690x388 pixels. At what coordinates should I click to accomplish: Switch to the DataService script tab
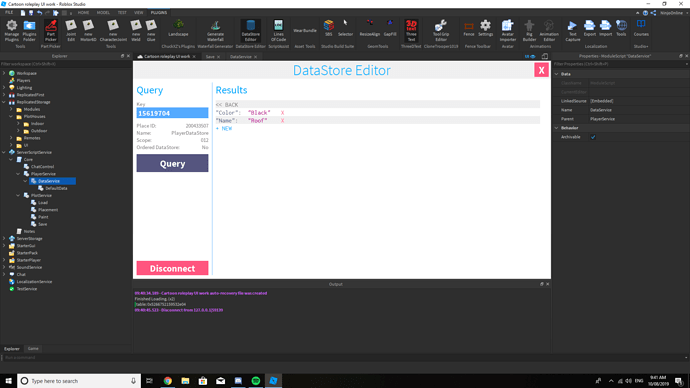(241, 57)
